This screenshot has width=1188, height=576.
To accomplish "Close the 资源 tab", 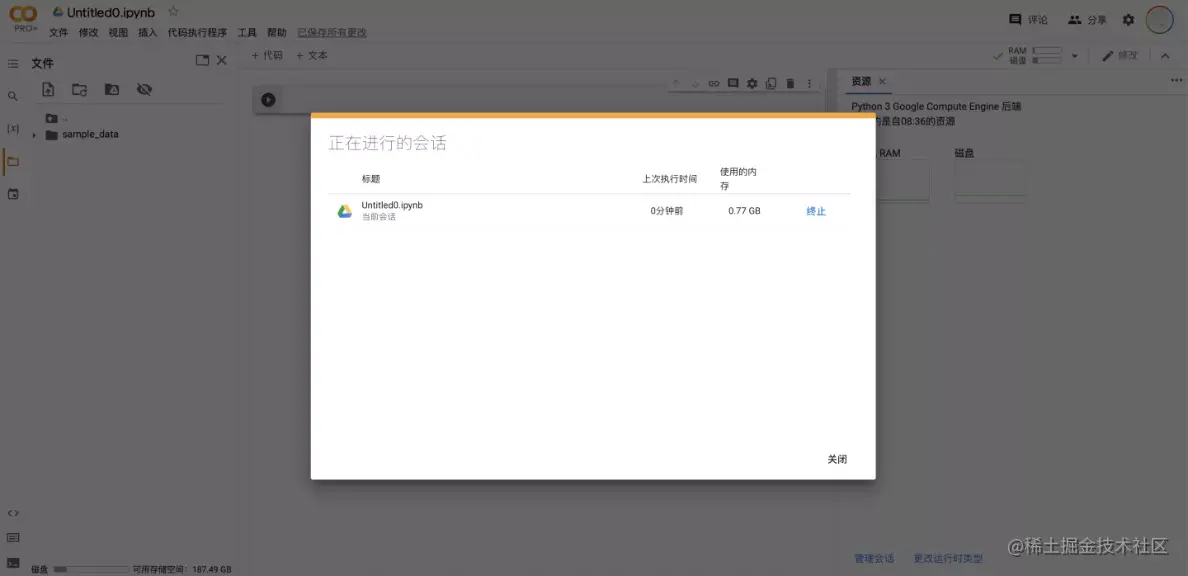I will click(x=882, y=81).
